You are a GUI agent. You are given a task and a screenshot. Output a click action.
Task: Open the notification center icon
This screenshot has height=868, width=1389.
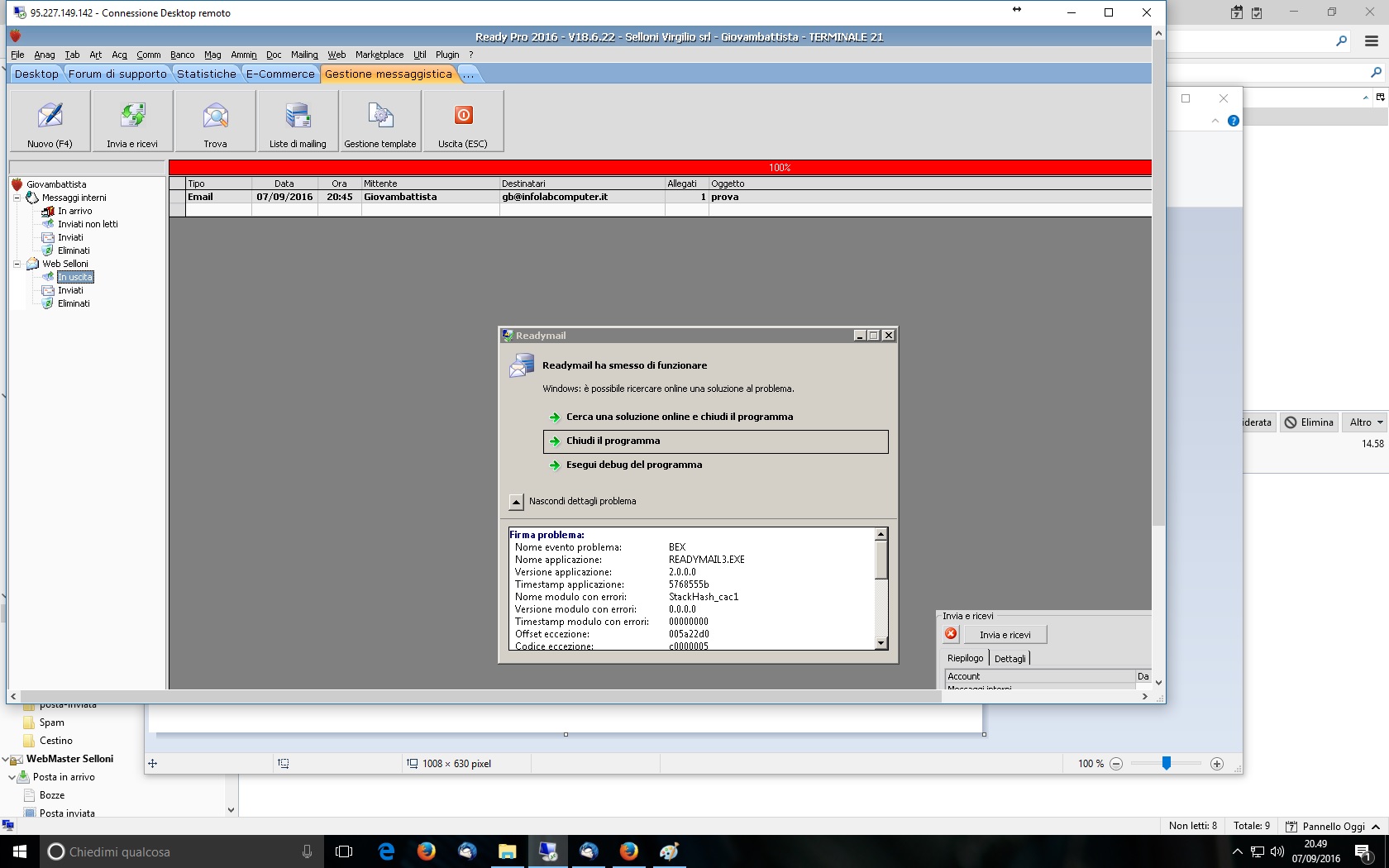1364,851
